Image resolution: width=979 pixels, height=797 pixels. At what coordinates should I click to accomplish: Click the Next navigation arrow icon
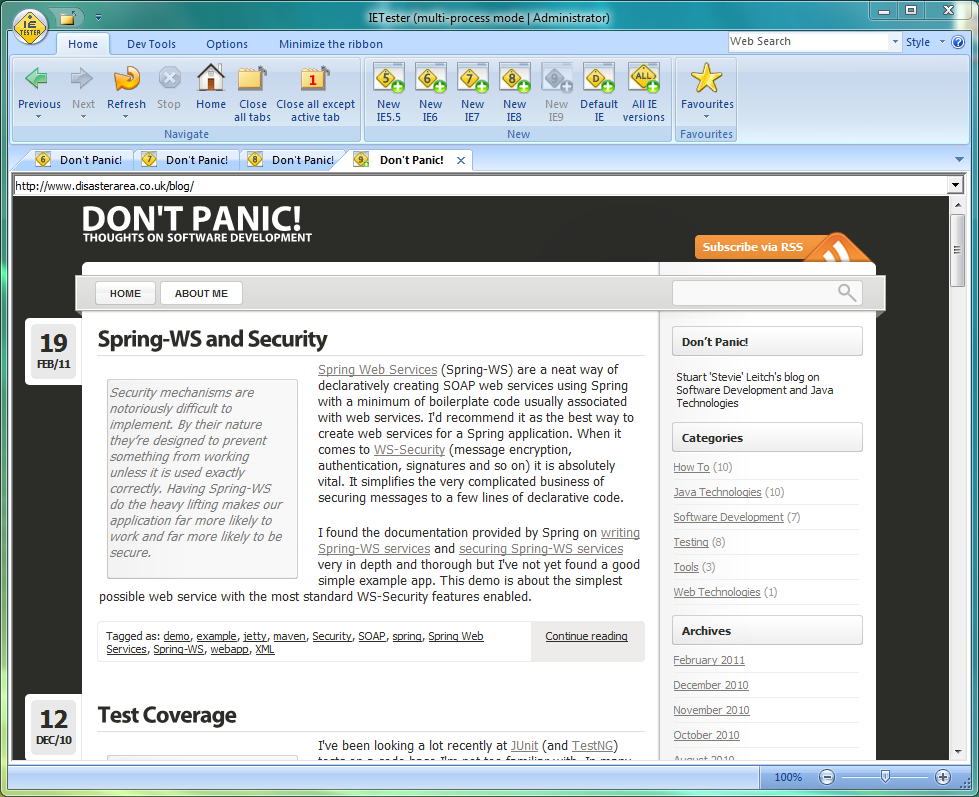coord(82,79)
